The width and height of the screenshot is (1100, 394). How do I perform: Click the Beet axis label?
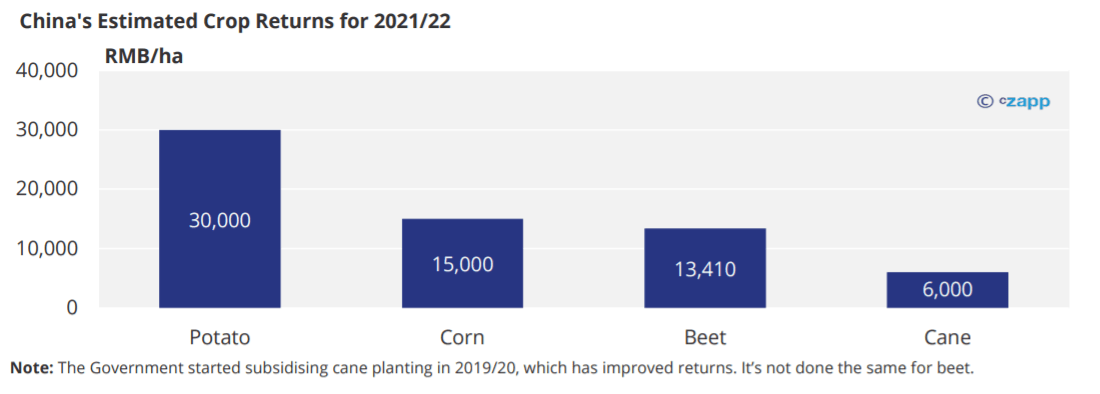tap(705, 337)
